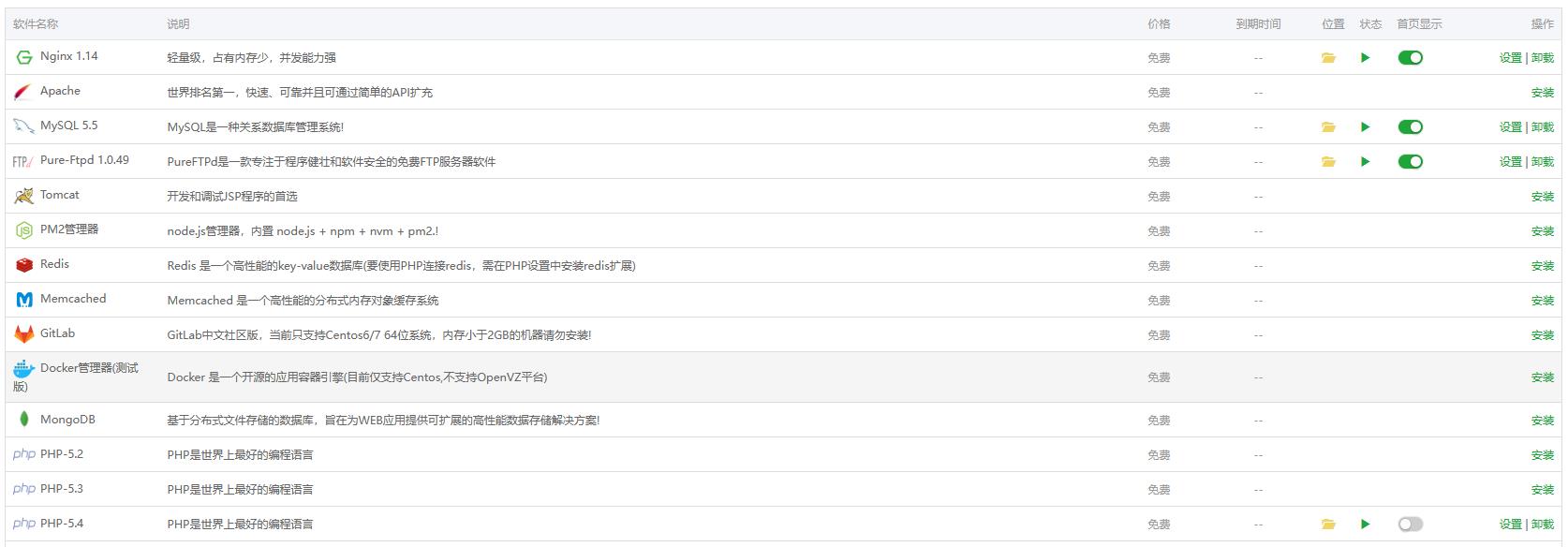
Task: Click 卸载 for Pure-Ftpd
Action: point(1542,162)
